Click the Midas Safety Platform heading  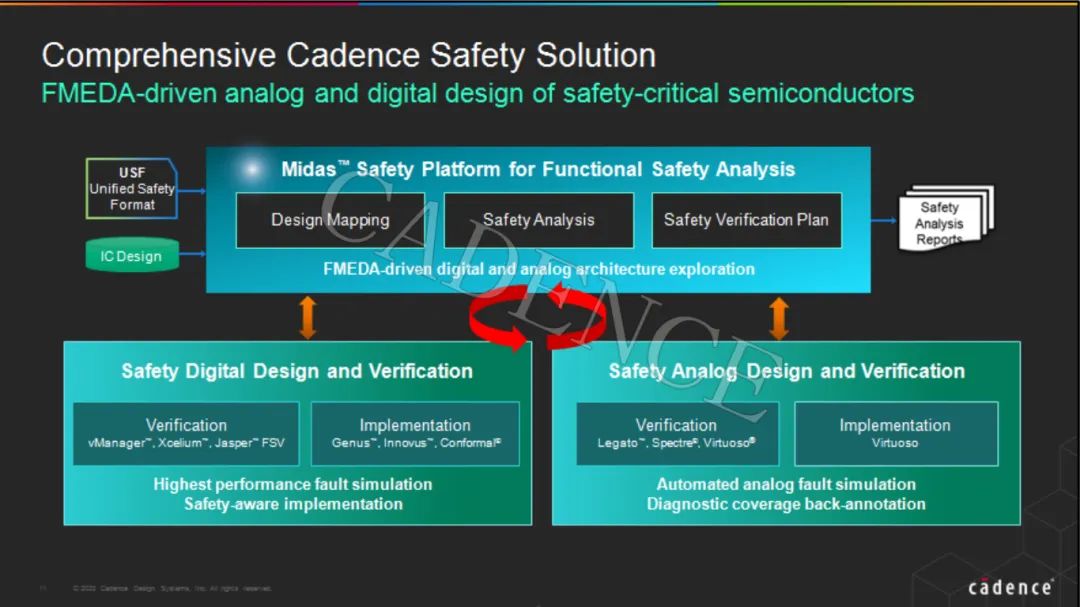click(x=538, y=169)
